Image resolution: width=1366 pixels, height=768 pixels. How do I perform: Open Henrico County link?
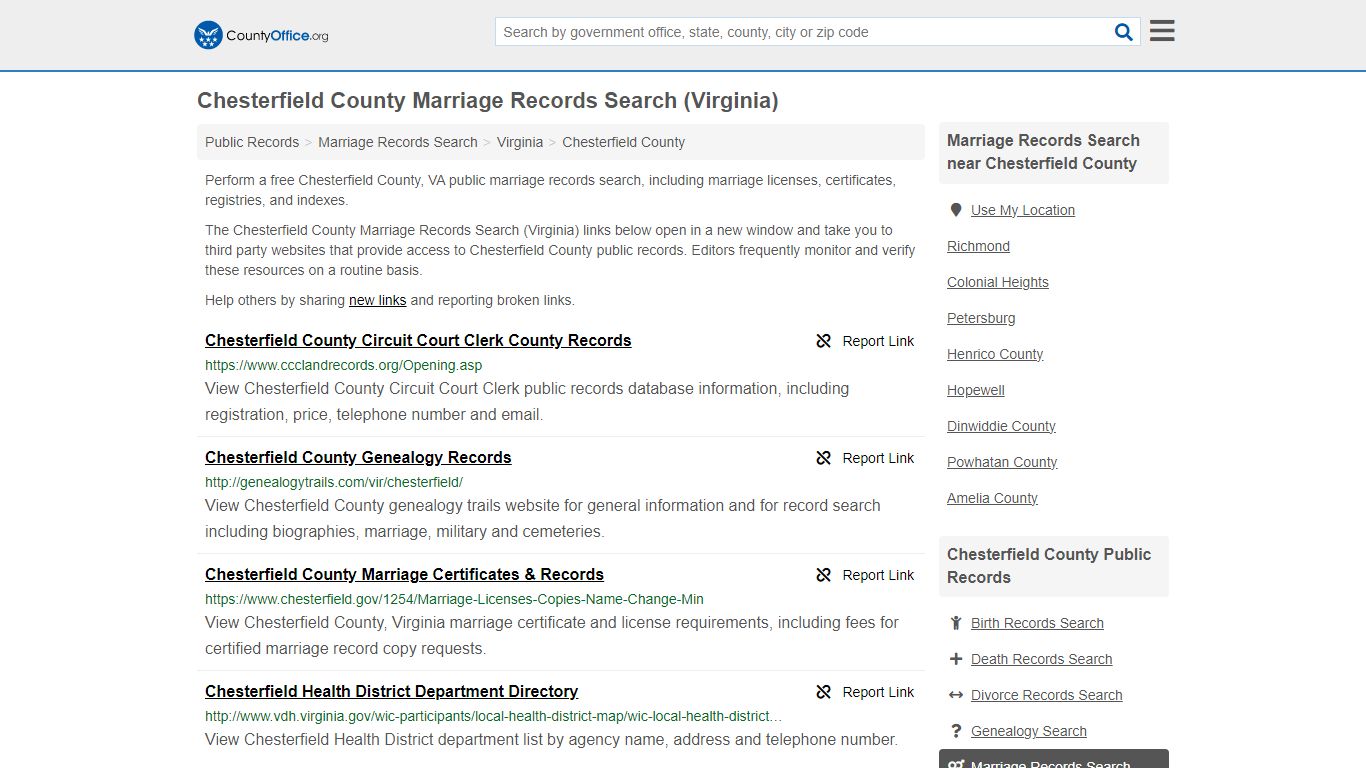pyautogui.click(x=995, y=354)
